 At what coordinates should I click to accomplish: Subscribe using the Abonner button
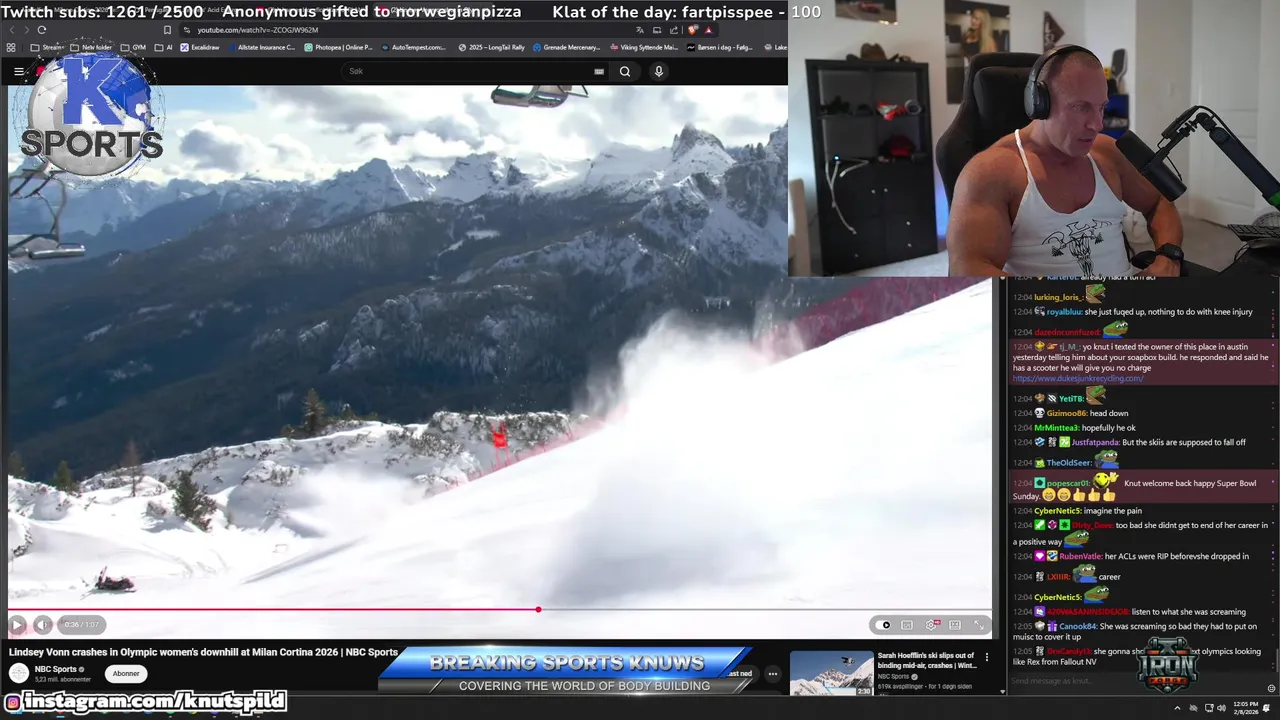126,673
